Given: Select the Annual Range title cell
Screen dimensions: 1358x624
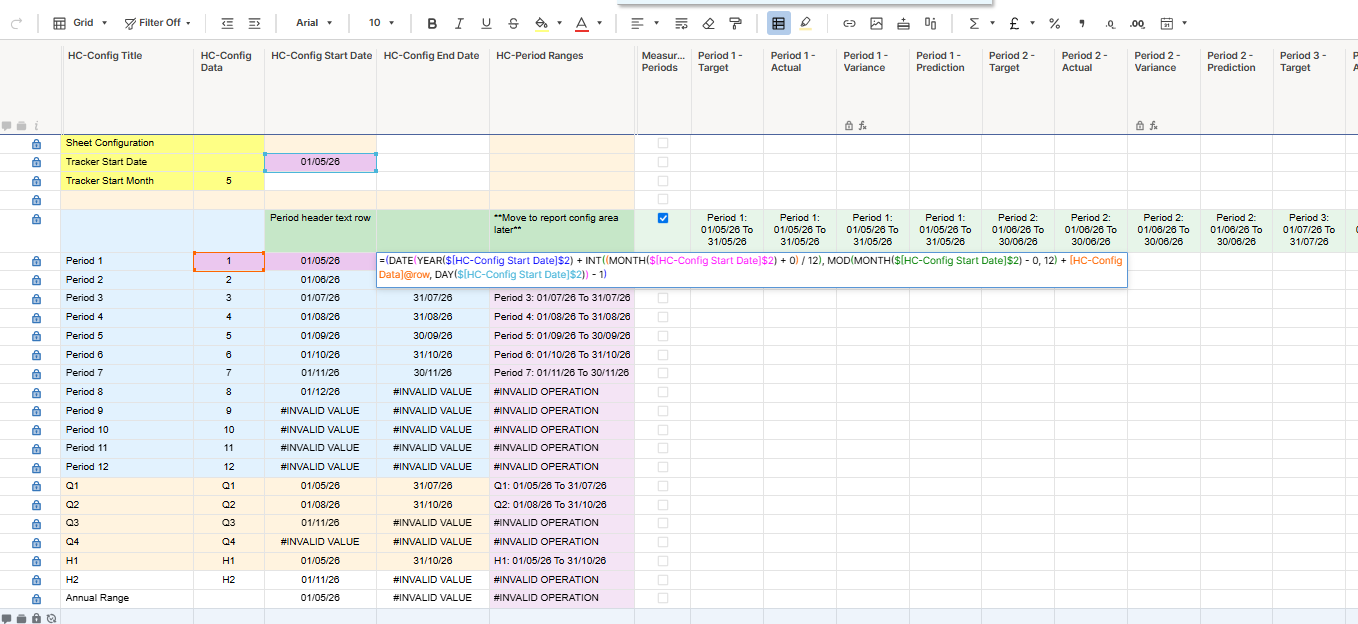Looking at the screenshot, I should (127, 598).
